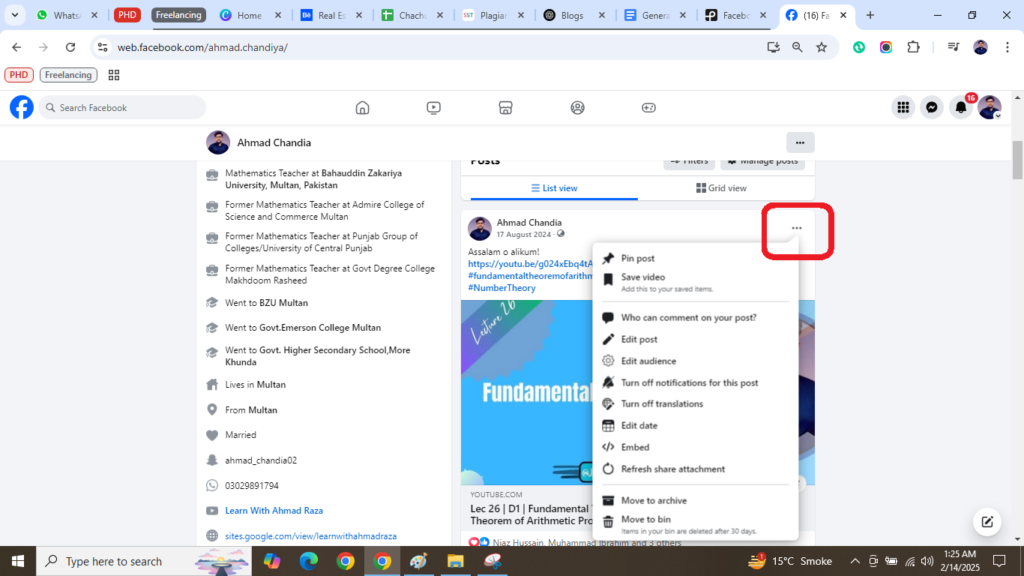This screenshot has height=576, width=1024.
Task: Open the Learn With Ahmad Raza link
Action: pyautogui.click(x=275, y=510)
